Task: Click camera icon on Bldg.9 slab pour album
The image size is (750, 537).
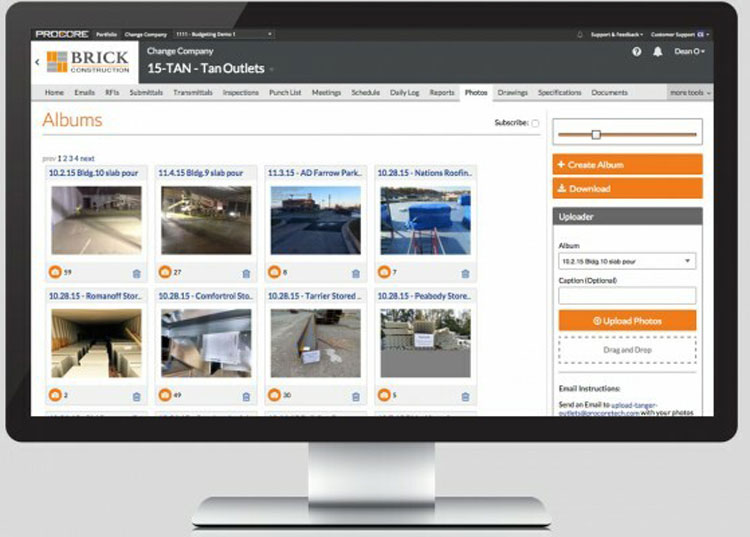Action: coord(165,272)
